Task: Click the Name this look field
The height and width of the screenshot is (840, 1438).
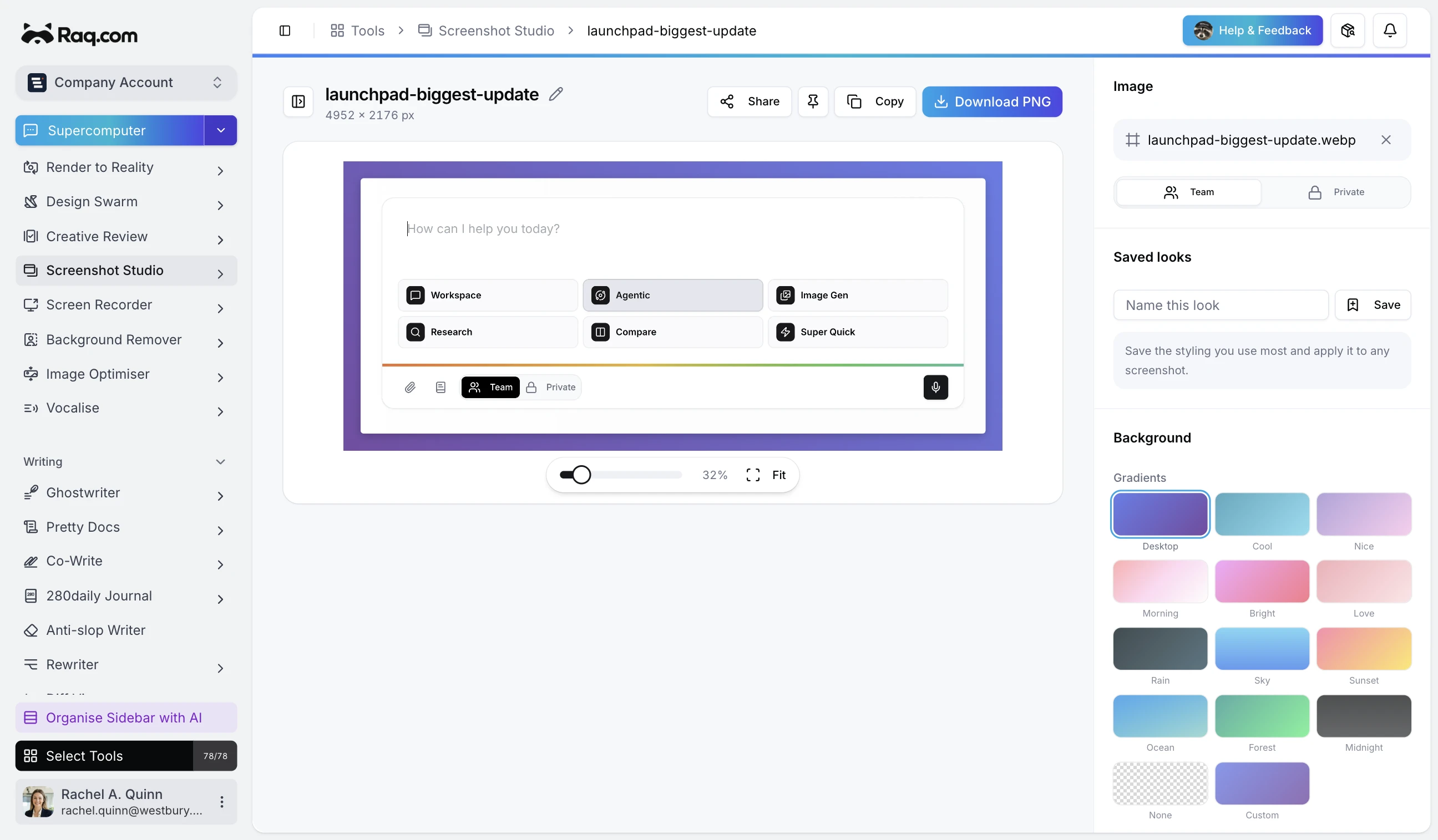Action: point(1221,305)
